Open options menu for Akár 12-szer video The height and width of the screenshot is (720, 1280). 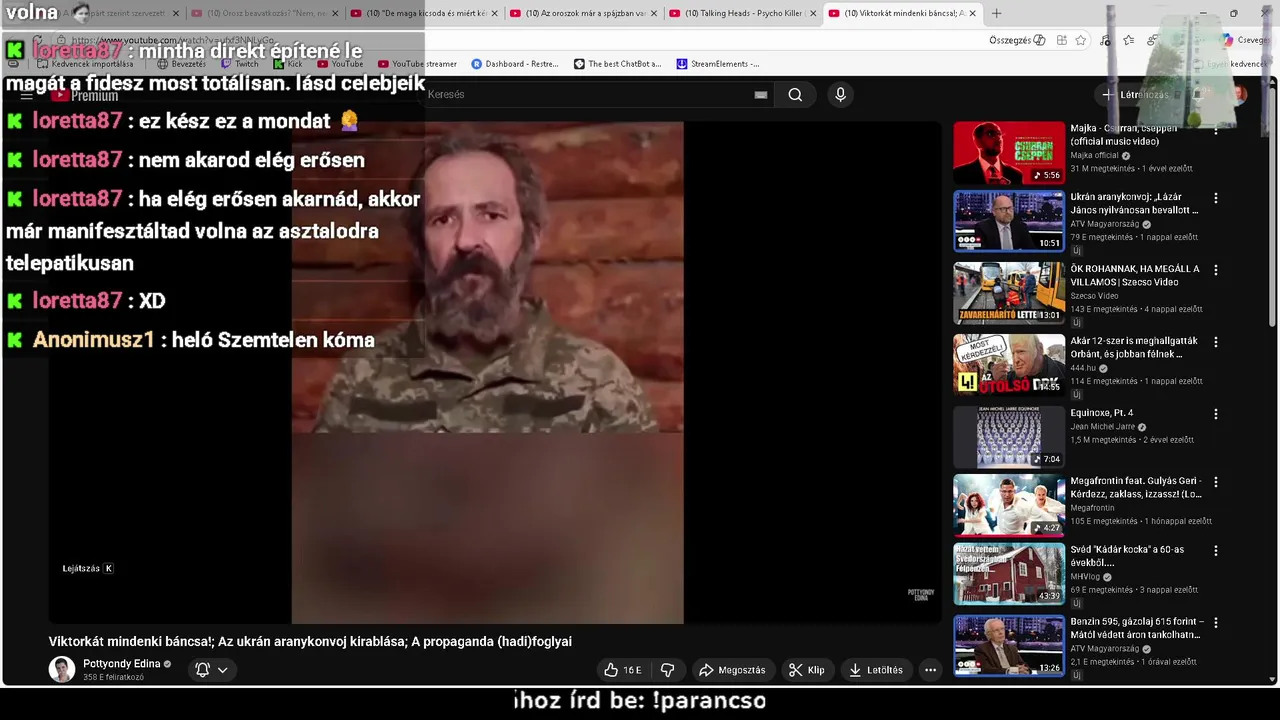pyautogui.click(x=1216, y=342)
